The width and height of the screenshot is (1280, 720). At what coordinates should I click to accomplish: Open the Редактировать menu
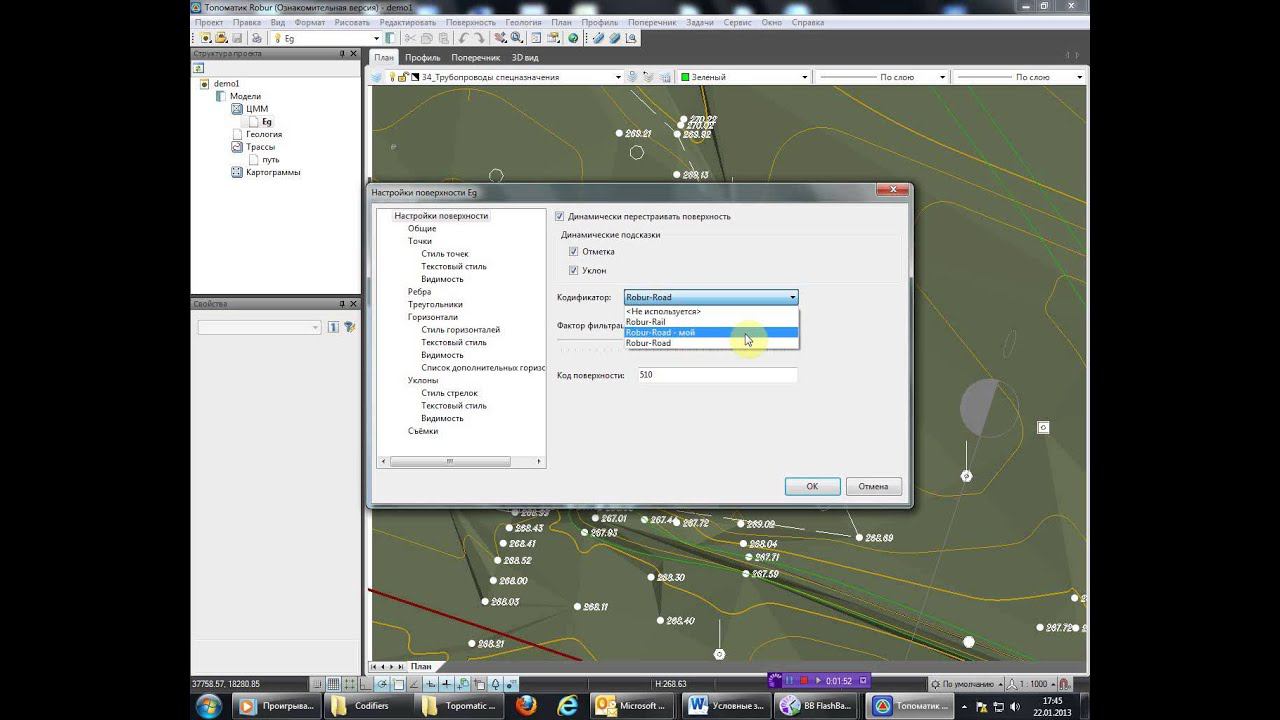tap(407, 22)
